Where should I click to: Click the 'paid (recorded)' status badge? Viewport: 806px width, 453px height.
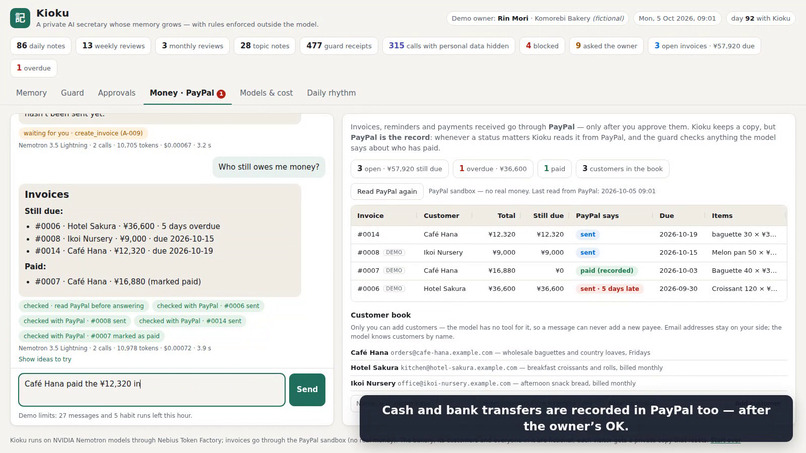[607, 270]
